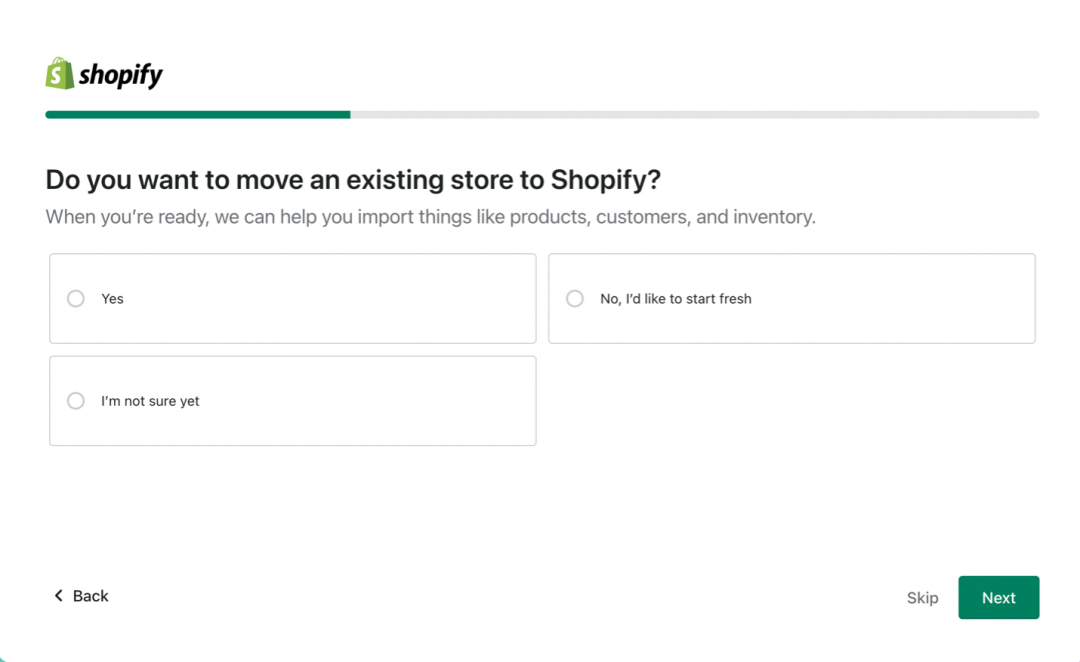Select the "Yes" option card
Viewport: 1080px width, 662px height.
click(292, 298)
